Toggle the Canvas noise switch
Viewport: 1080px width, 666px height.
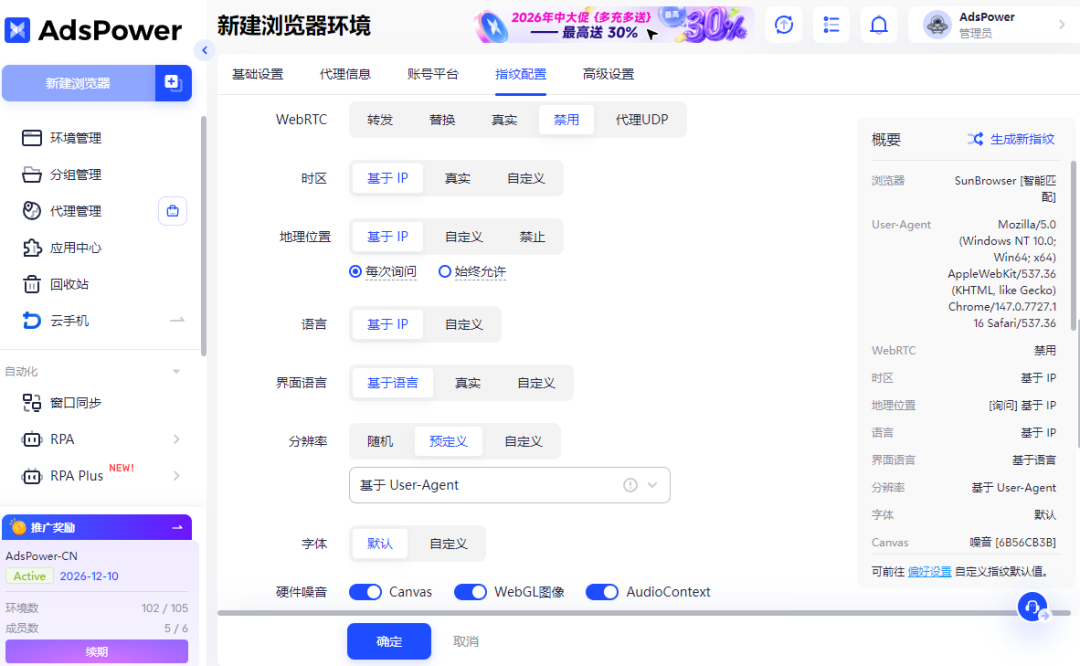pyautogui.click(x=365, y=592)
